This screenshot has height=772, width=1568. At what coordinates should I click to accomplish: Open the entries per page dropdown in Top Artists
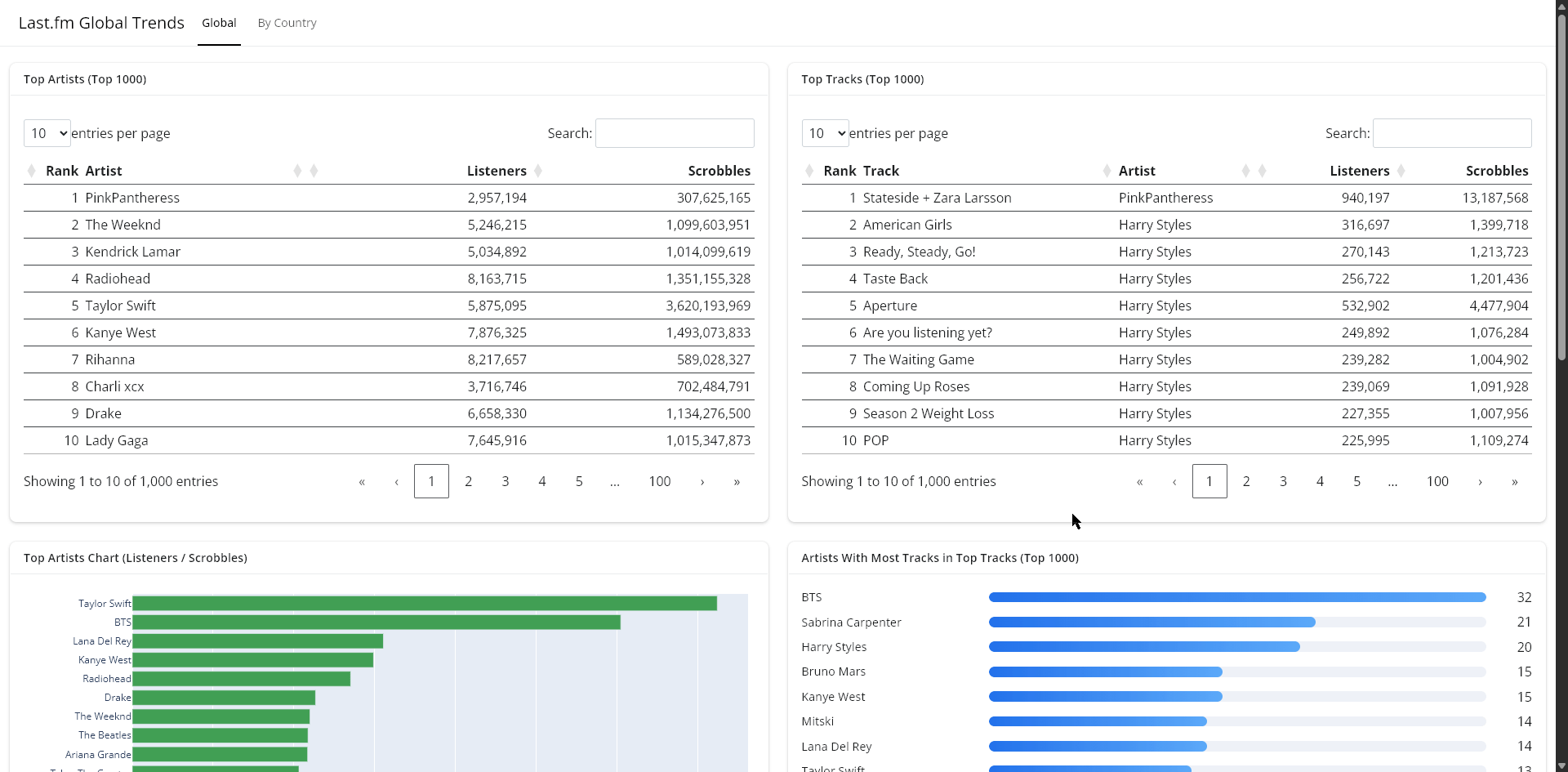point(47,132)
